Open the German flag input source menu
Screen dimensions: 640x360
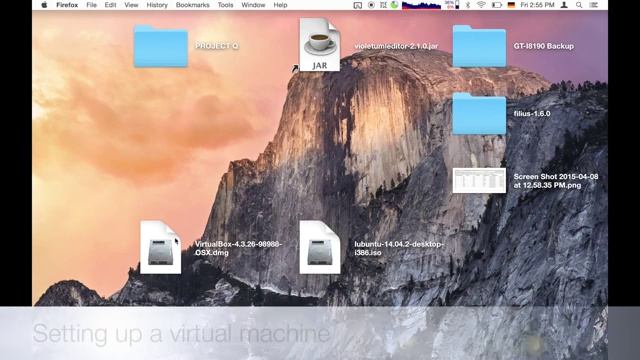tap(511, 5)
